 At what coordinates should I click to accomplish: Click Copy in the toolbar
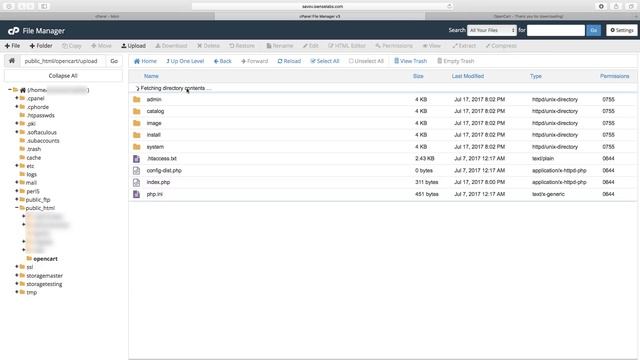72,46
